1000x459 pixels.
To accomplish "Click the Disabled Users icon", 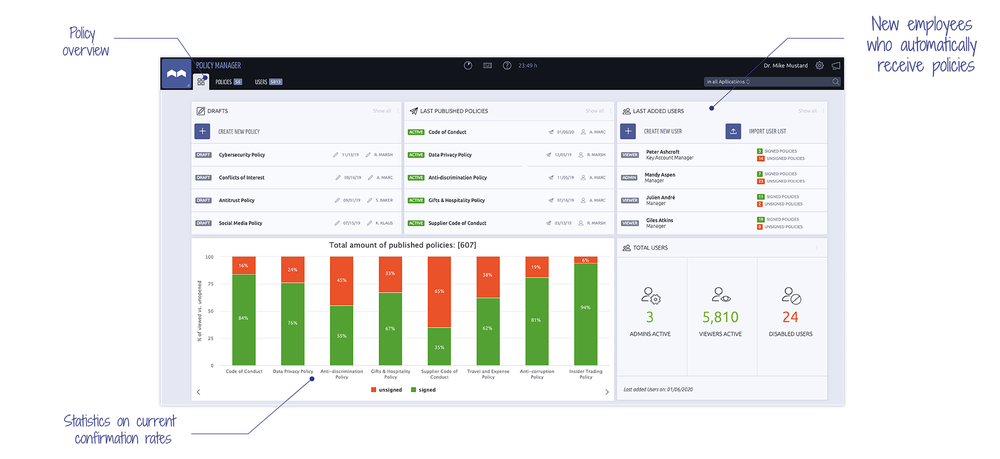I will point(791,296).
